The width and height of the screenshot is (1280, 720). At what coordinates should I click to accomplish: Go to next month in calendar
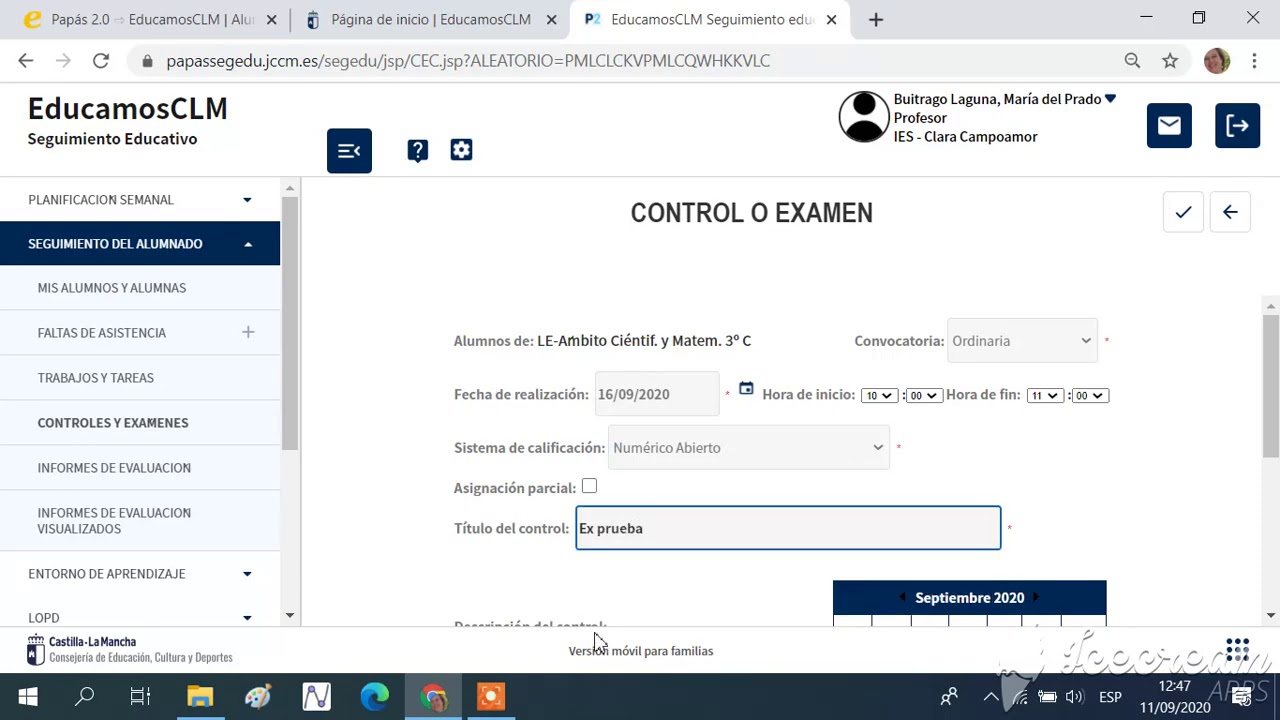(1035, 597)
